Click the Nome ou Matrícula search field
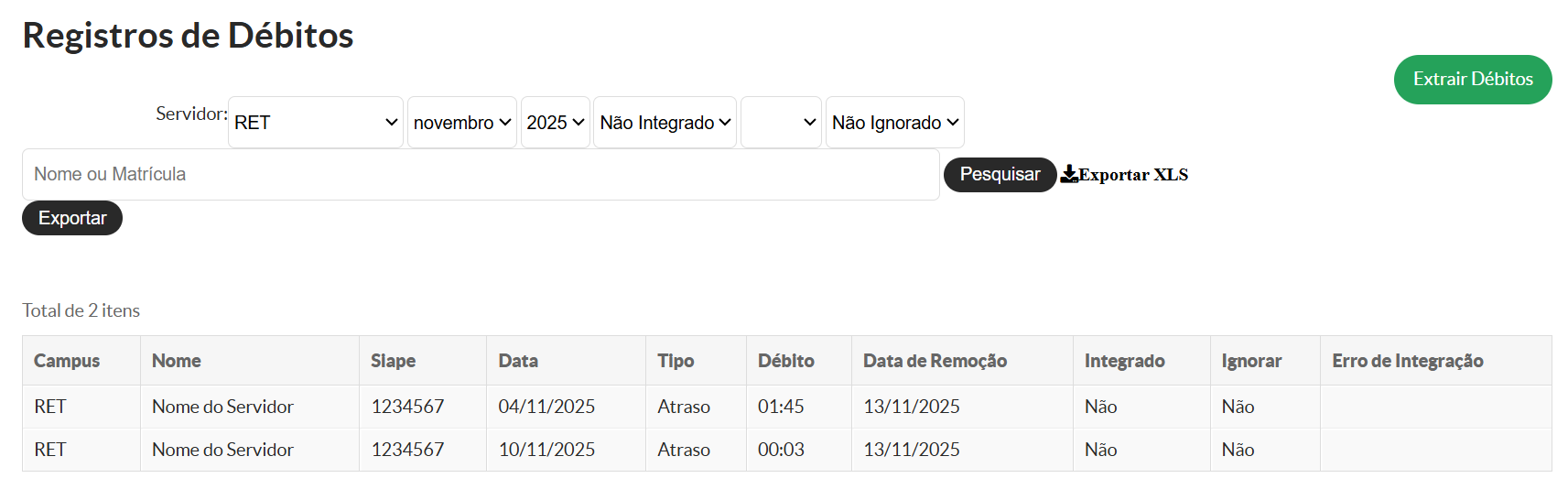The image size is (1568, 489). 481,175
